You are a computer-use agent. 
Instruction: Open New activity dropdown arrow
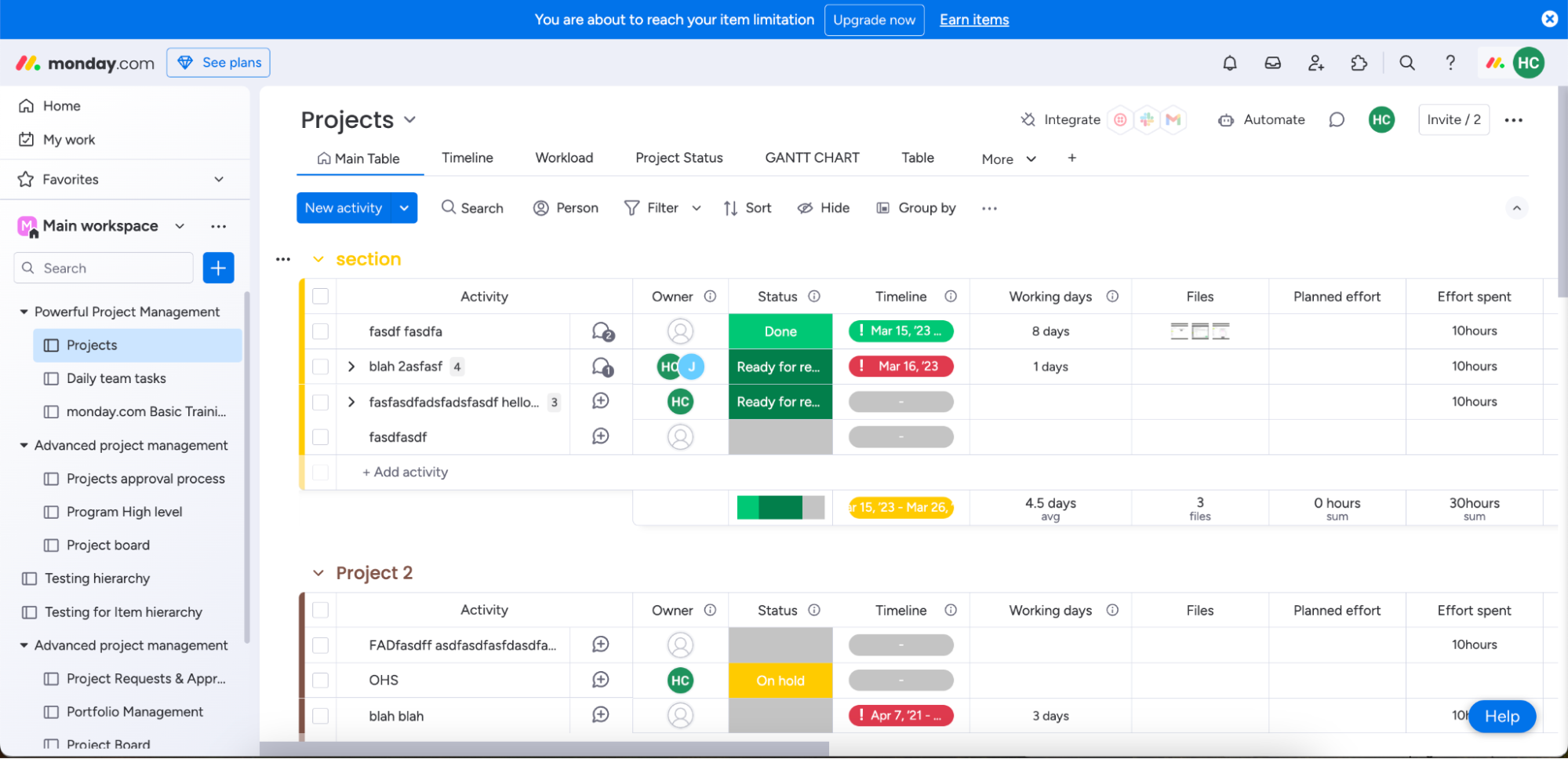[404, 208]
